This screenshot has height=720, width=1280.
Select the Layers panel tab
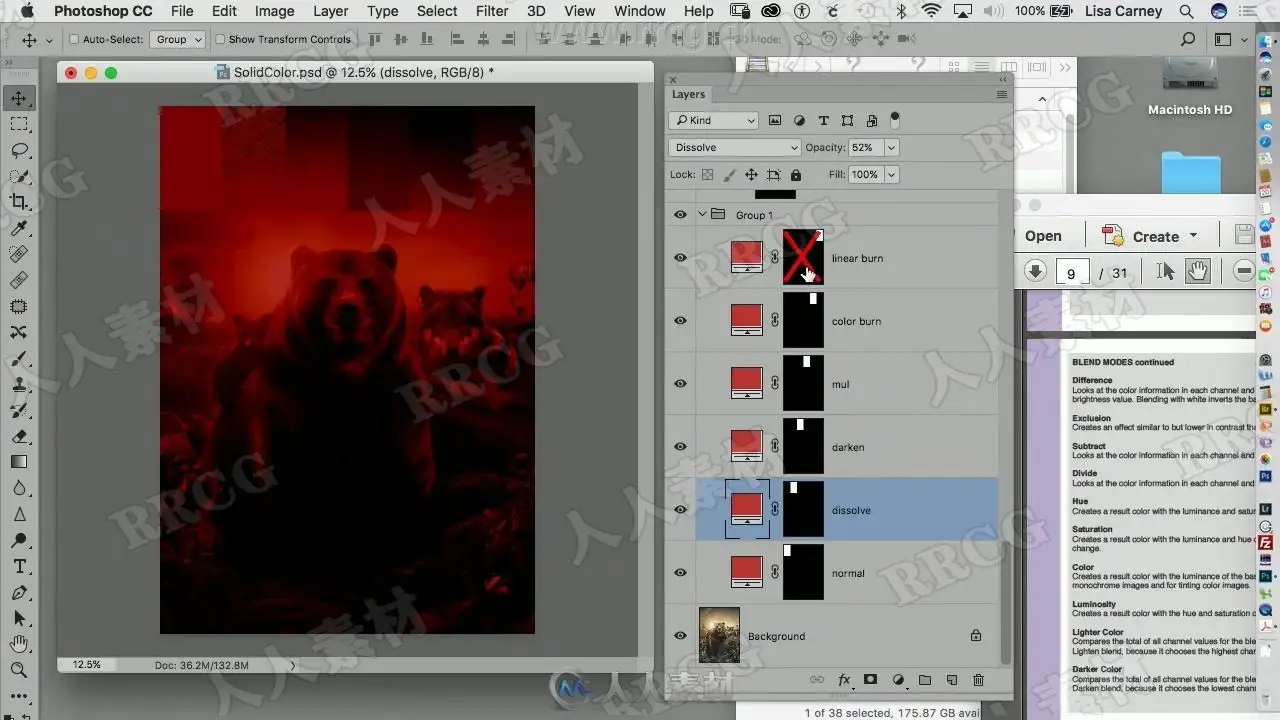pos(688,94)
